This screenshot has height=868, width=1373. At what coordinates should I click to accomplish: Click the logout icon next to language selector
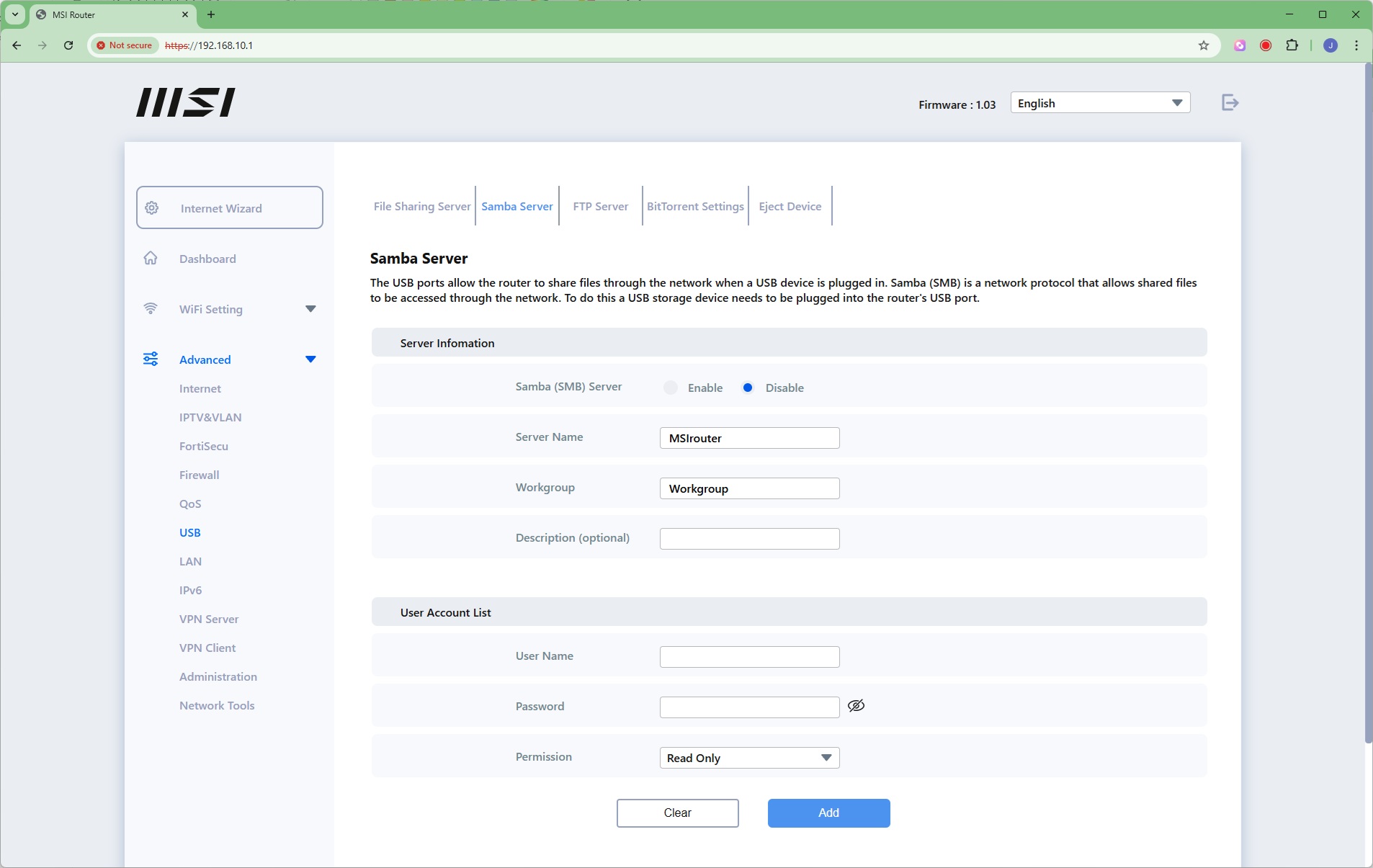coord(1230,103)
